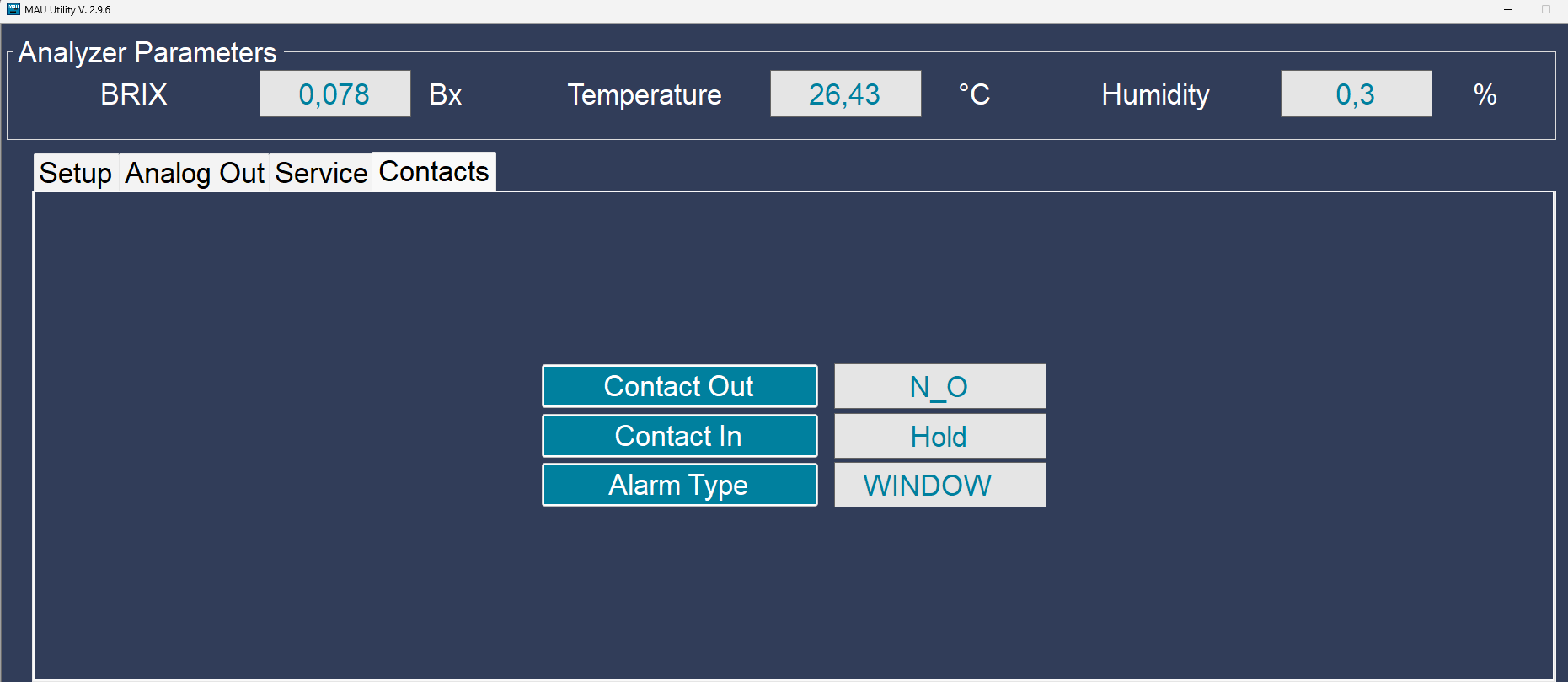
Task: Click the Contact In button
Action: point(679,436)
